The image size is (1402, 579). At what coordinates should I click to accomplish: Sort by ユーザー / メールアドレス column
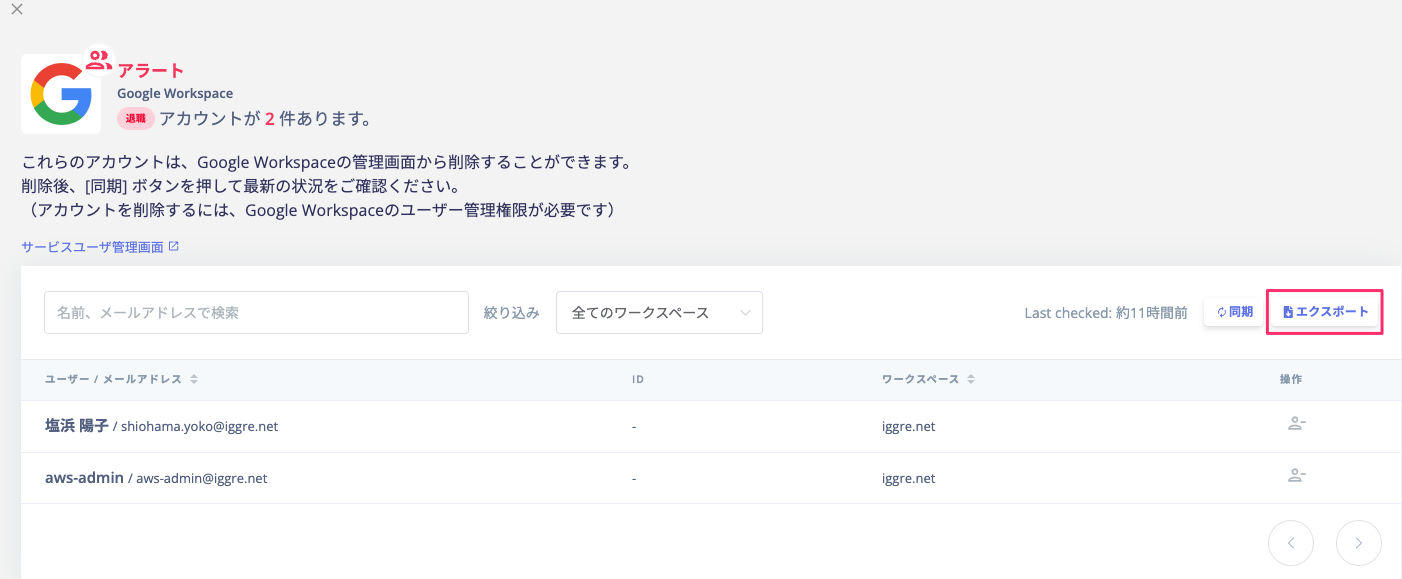click(x=121, y=380)
